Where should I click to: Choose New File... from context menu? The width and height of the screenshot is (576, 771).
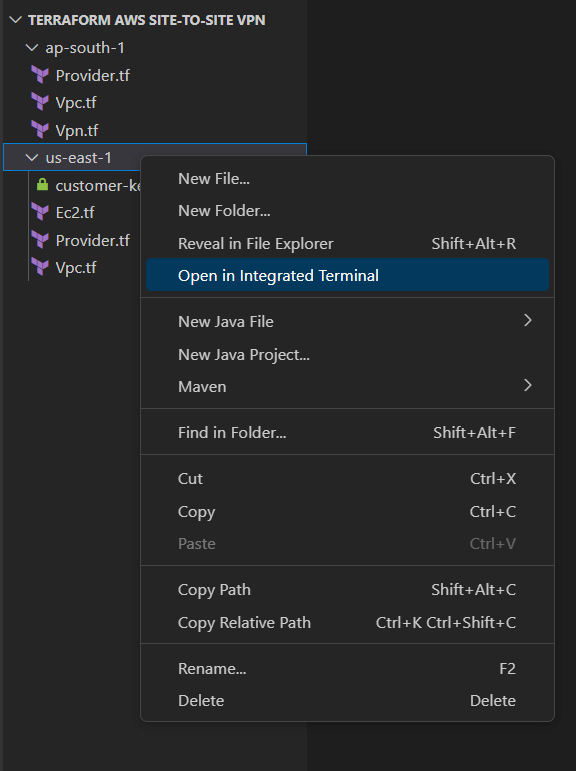point(347,178)
